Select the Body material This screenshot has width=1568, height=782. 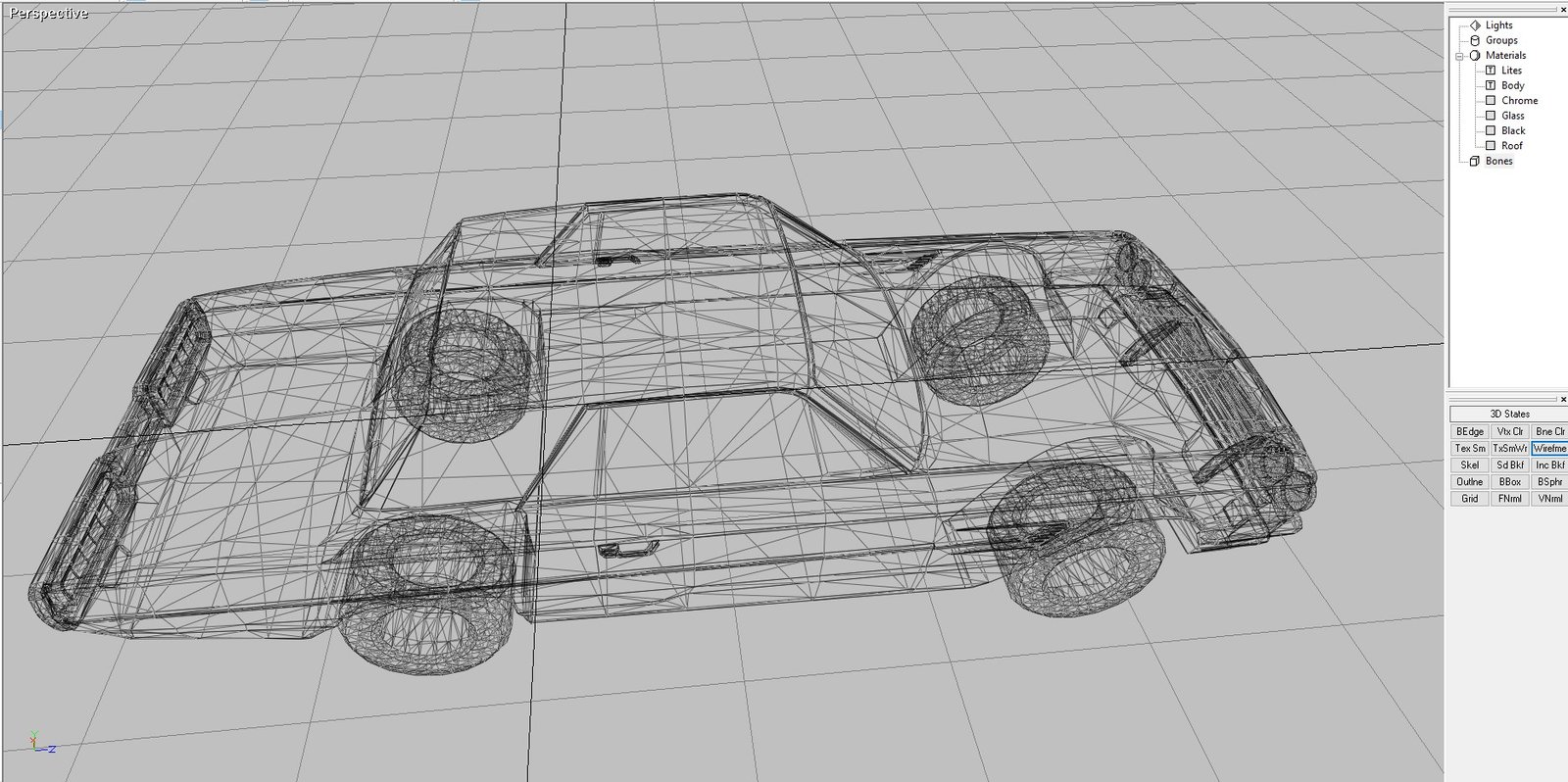[x=1512, y=85]
